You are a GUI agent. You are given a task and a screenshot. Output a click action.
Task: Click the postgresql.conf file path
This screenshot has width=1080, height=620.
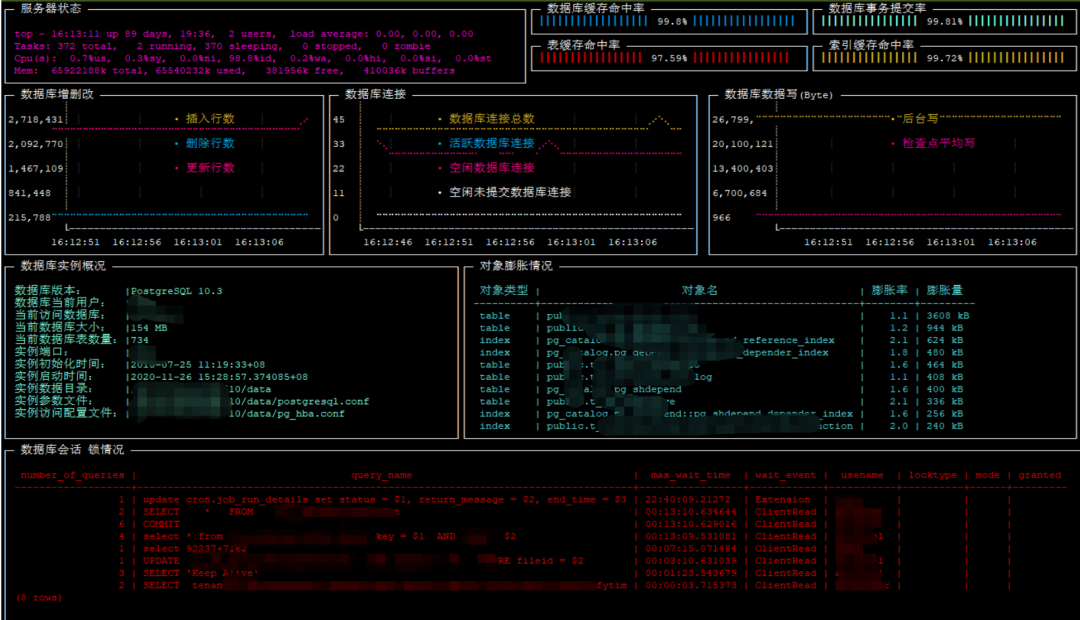point(299,402)
